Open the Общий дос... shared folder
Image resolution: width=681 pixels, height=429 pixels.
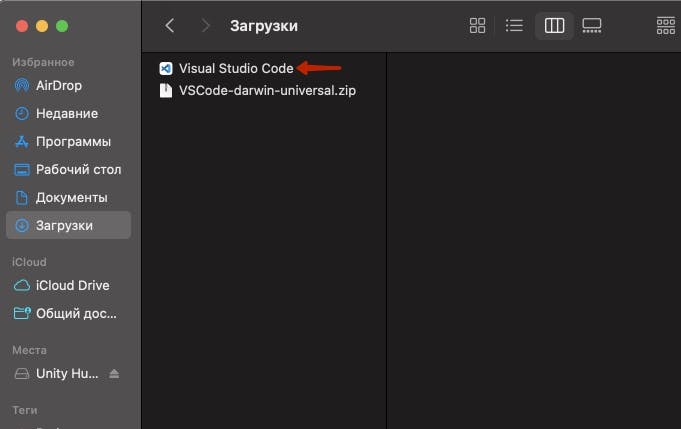[69, 314]
